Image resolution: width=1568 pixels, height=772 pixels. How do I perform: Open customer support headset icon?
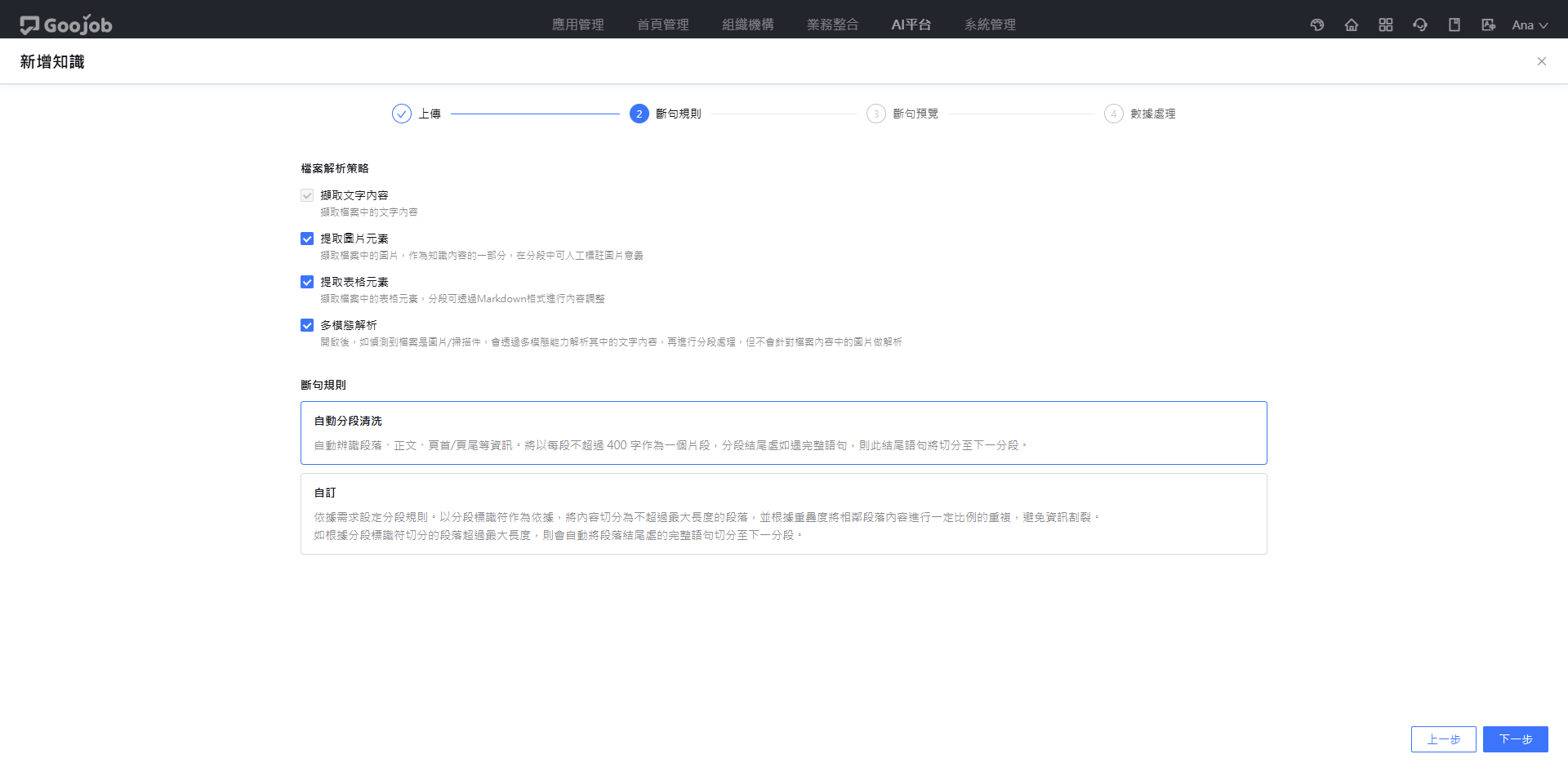(1420, 25)
